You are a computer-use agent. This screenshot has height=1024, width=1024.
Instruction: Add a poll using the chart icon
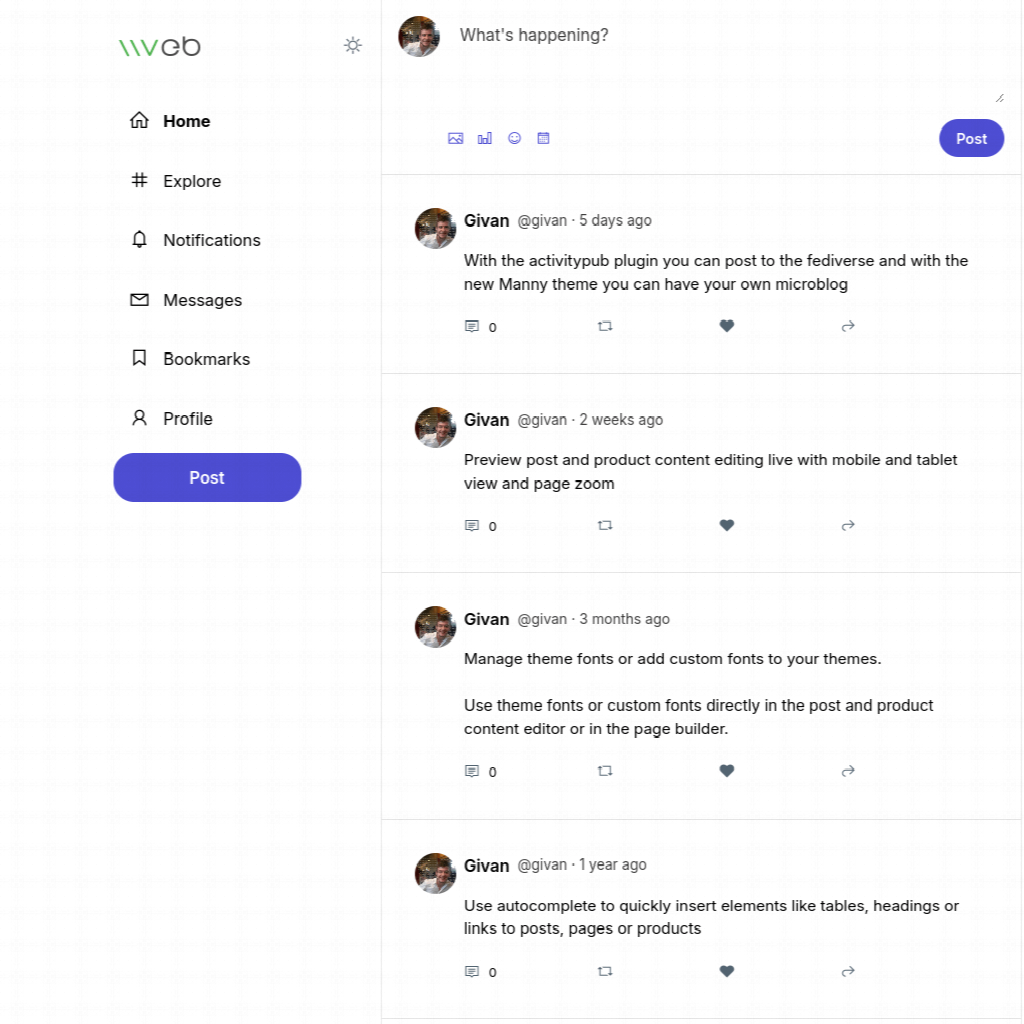[485, 138]
